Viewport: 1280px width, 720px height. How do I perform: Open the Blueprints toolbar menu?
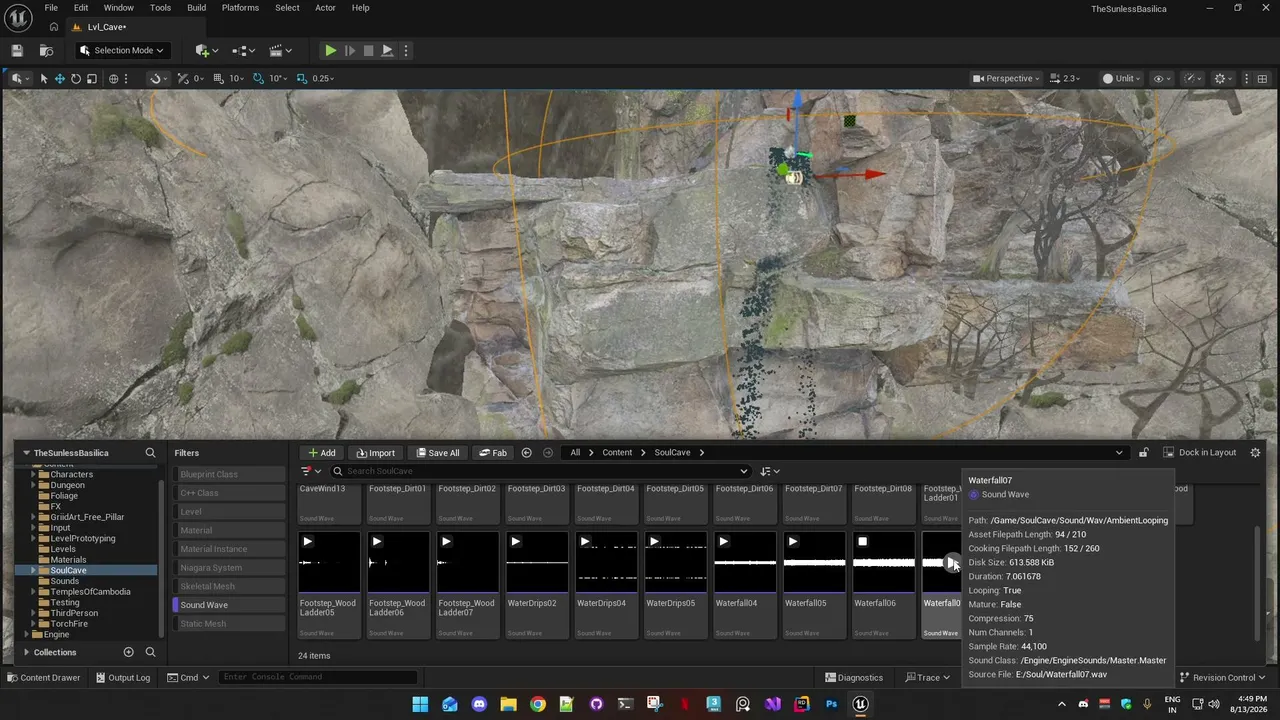tap(242, 50)
